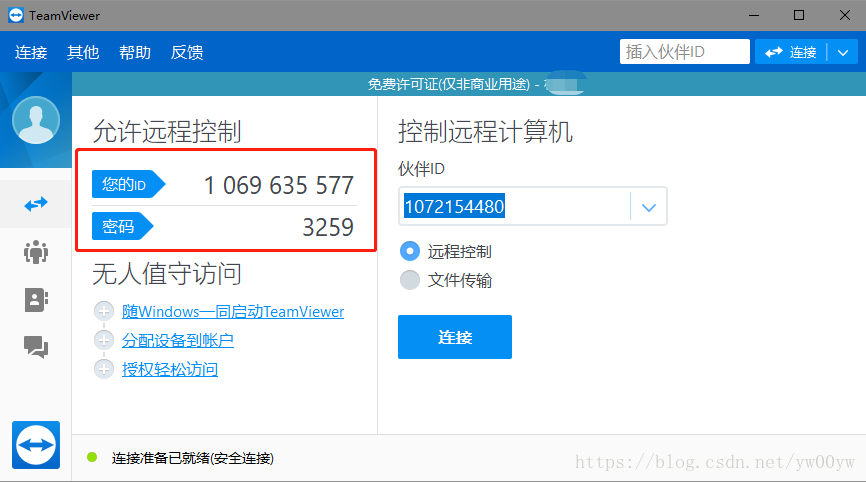
Task: Click the 密码 label tag
Action: coord(122,226)
